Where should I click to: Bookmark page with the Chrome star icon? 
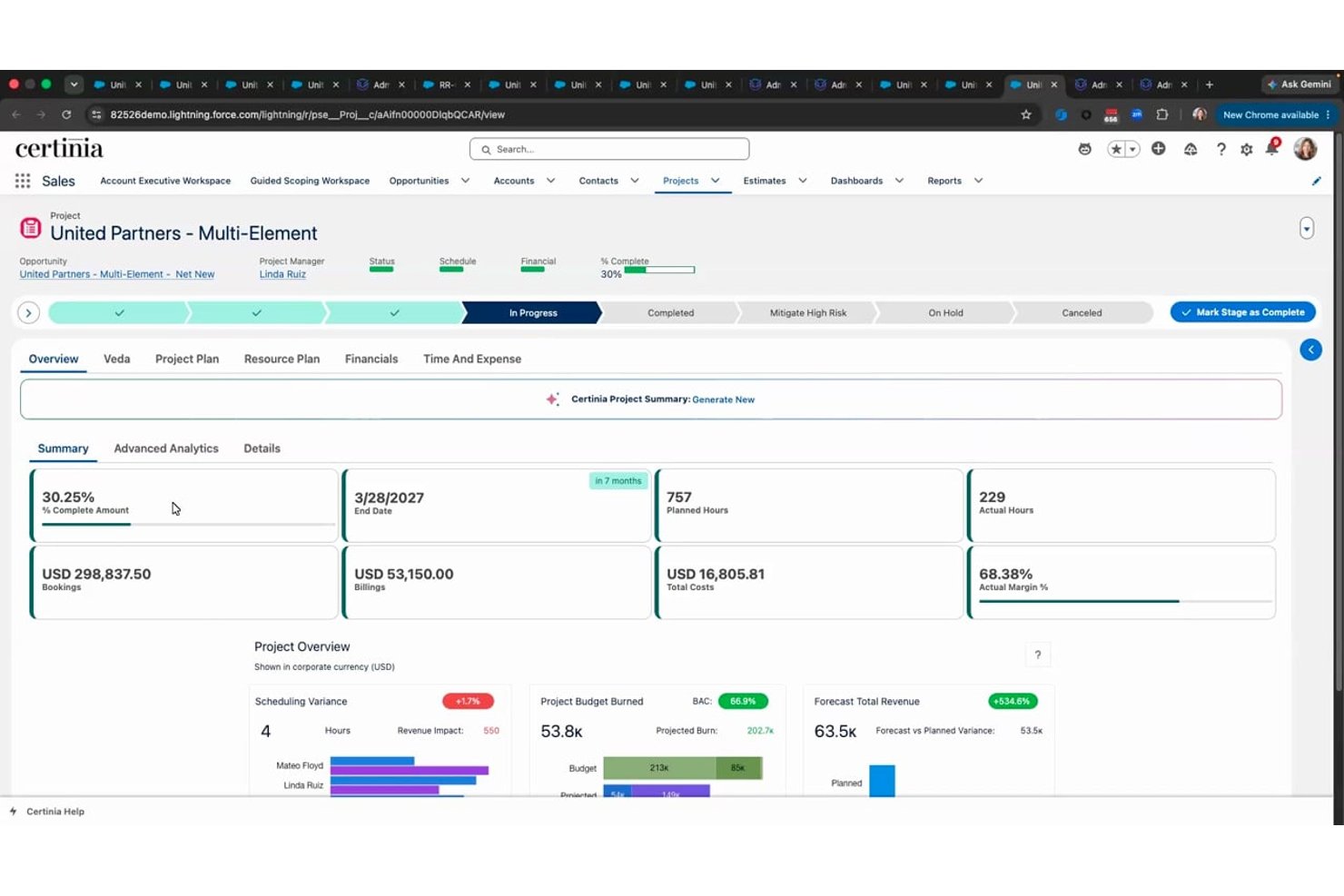(1026, 114)
